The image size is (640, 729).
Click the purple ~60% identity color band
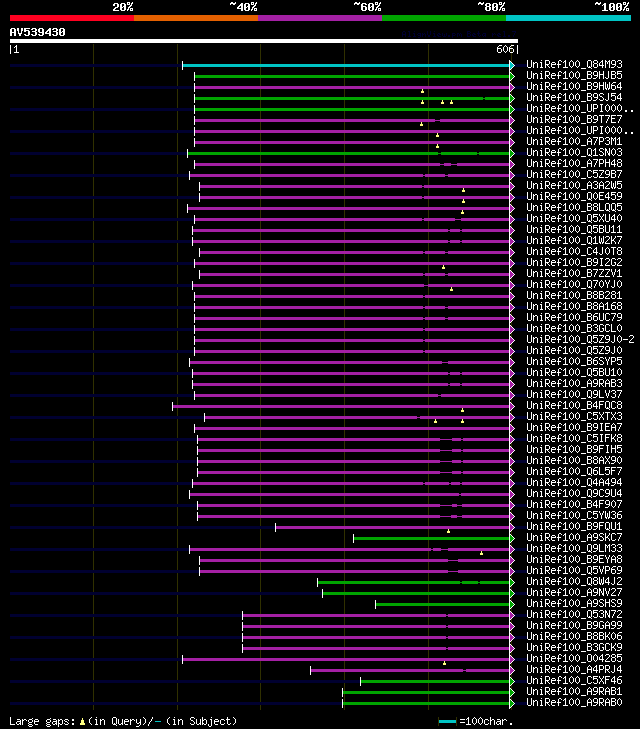point(320,18)
